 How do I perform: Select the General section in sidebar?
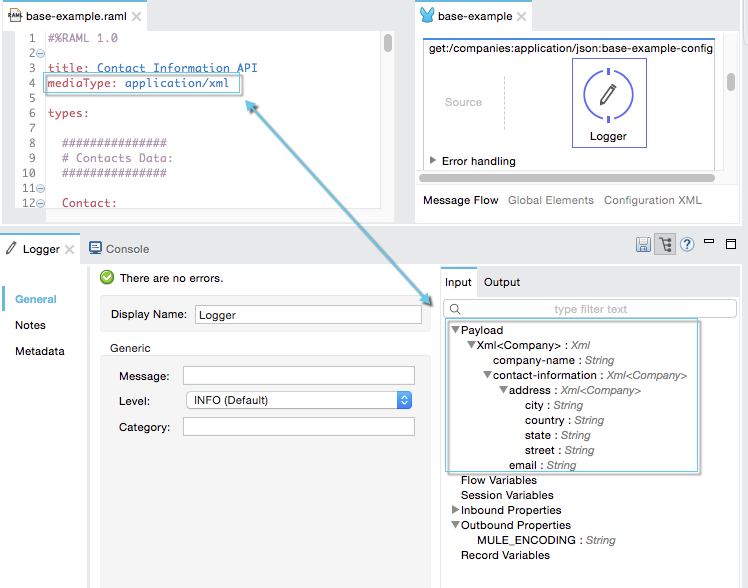(x=36, y=299)
